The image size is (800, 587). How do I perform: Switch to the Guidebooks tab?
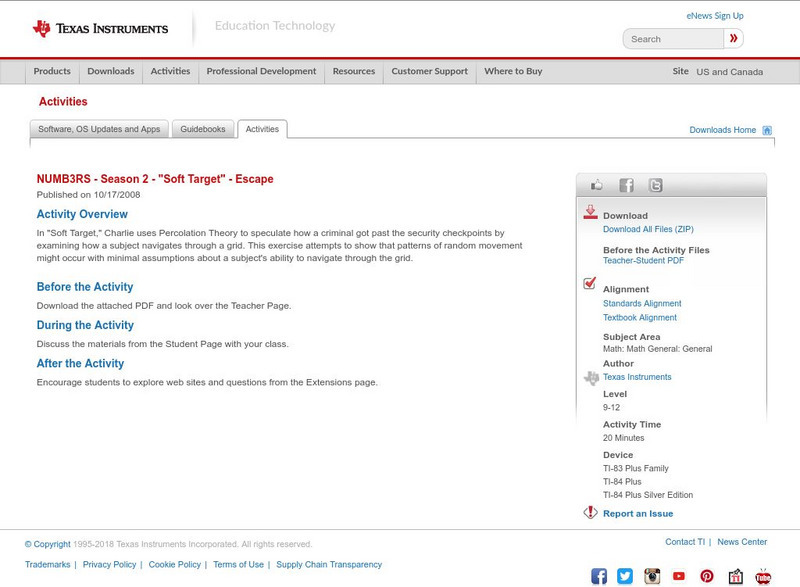click(203, 129)
